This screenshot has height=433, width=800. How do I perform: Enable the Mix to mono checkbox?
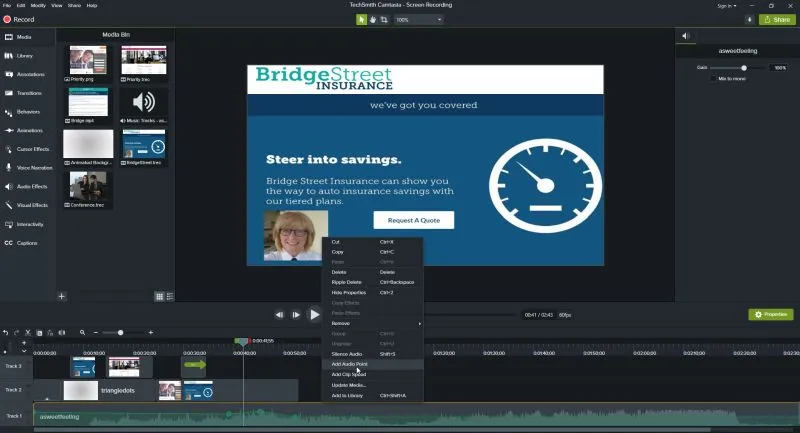point(713,79)
